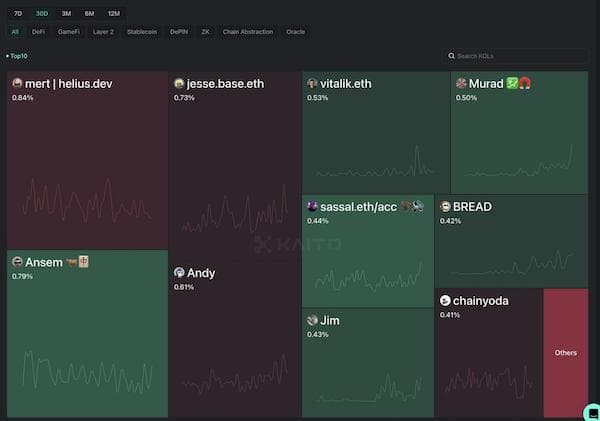Toggle the Top10 view option
The image size is (600, 421).
point(17,56)
